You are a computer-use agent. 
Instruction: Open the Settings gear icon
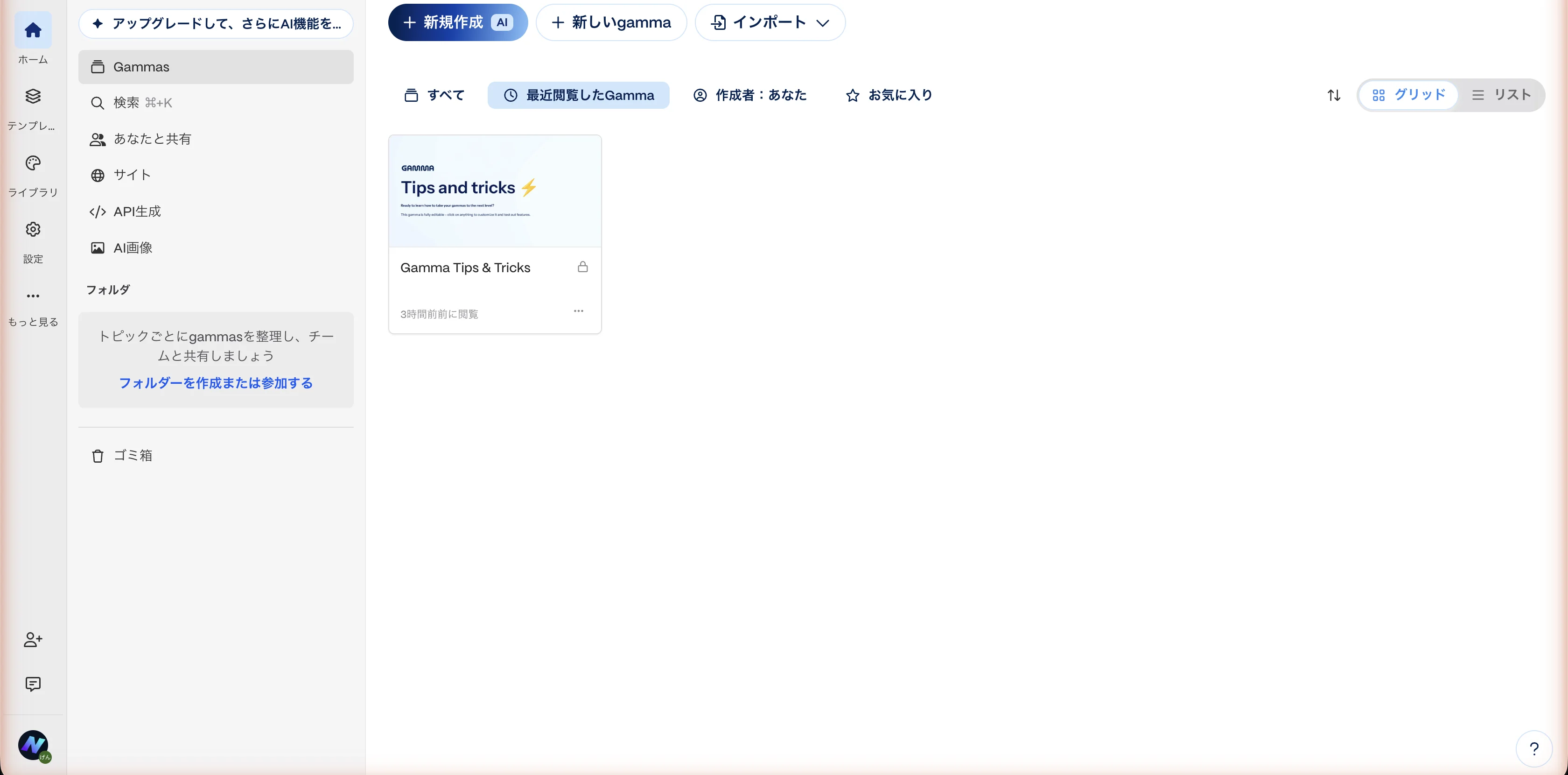point(33,230)
